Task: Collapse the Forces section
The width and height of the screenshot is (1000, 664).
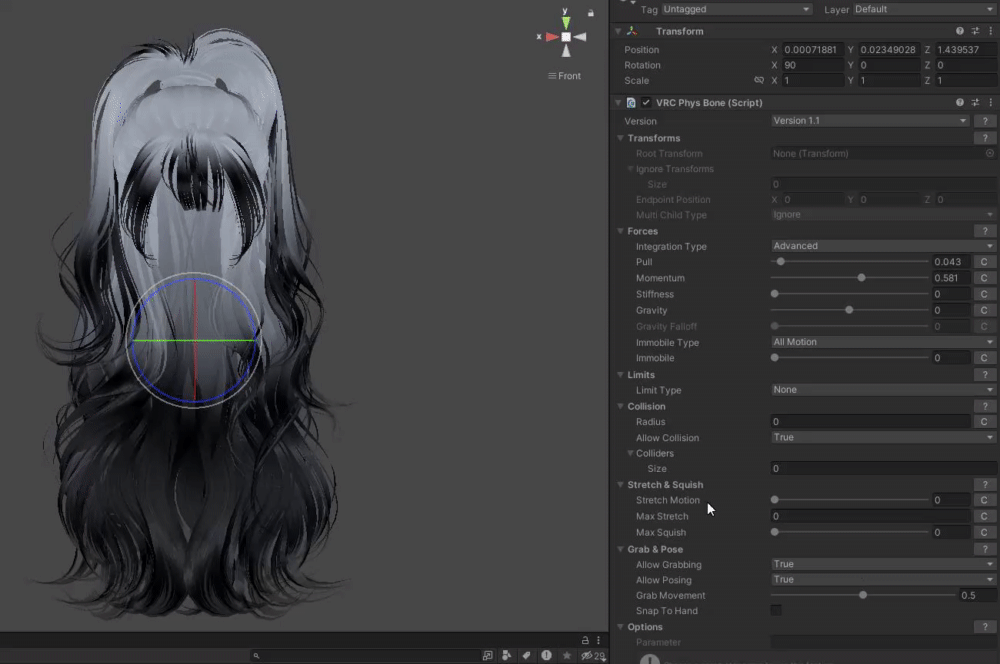Action: click(x=621, y=231)
